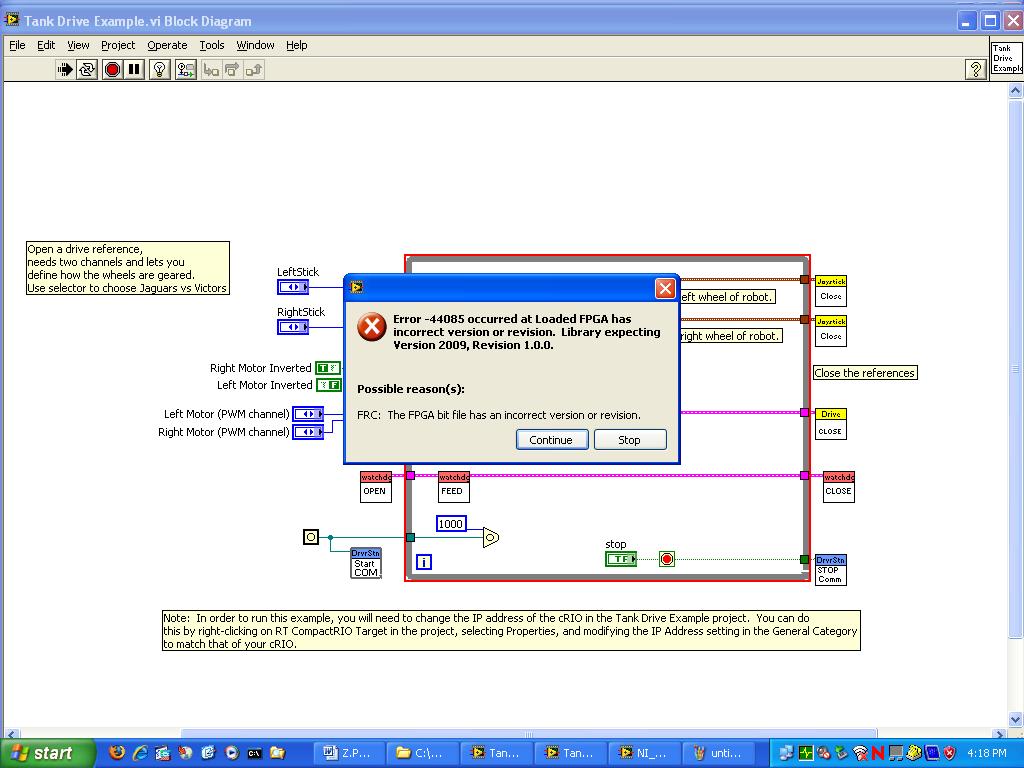Open the Left Motor PWM channel selector

tap(308, 413)
